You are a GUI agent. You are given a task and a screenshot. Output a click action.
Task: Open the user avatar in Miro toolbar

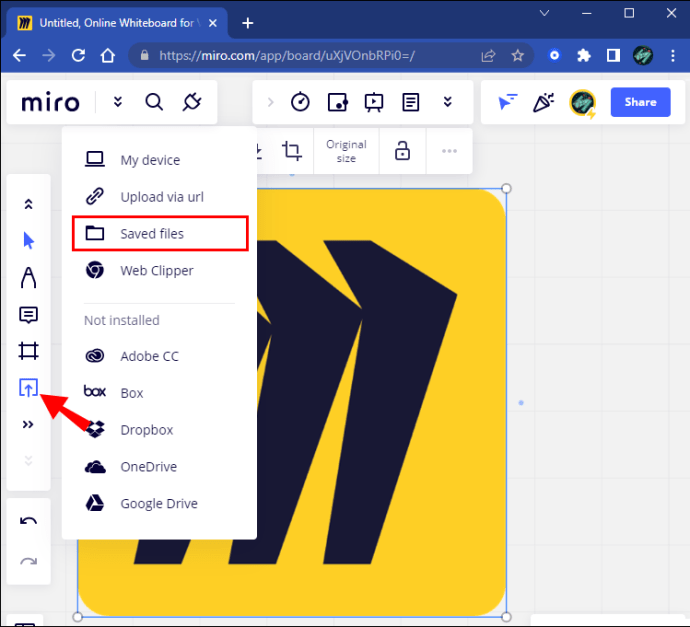tap(582, 103)
